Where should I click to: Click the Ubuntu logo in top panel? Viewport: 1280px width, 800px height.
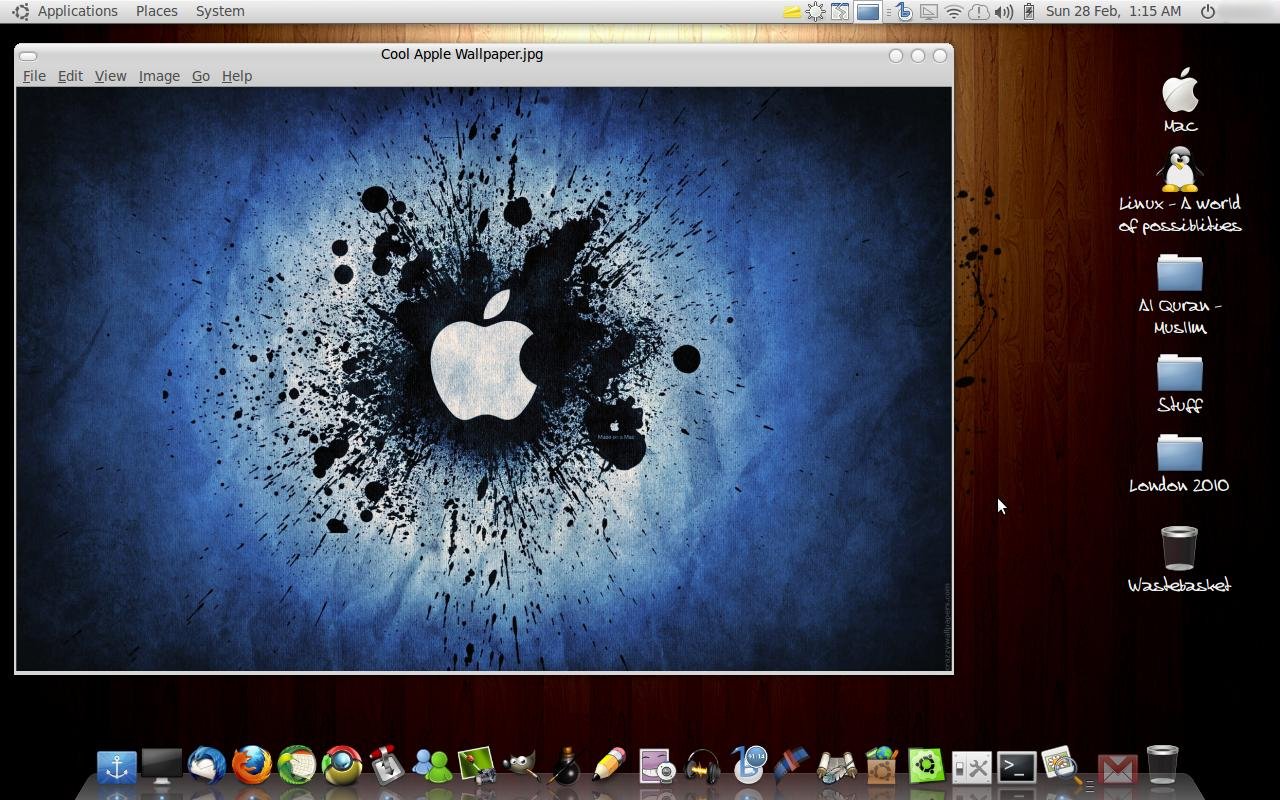20,11
